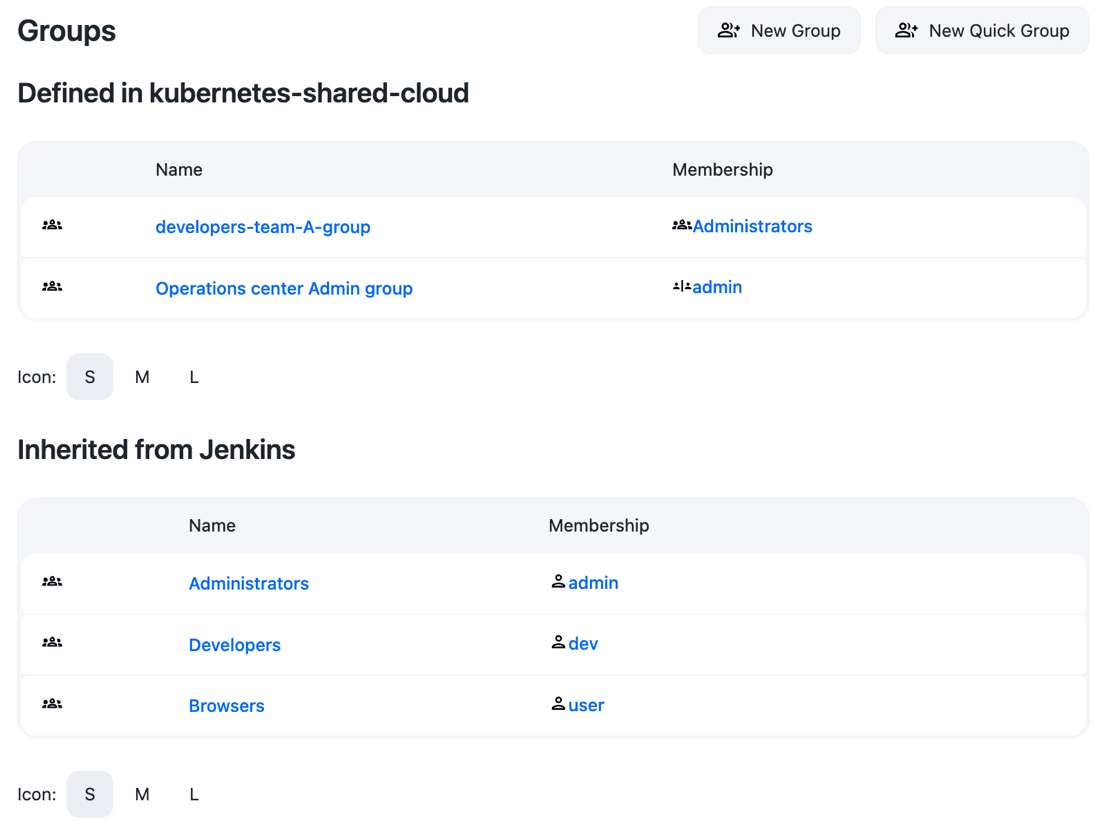The height and width of the screenshot is (824, 1100).
Task: Set icon size to M under Inherited from Jenkins
Action: (x=142, y=794)
